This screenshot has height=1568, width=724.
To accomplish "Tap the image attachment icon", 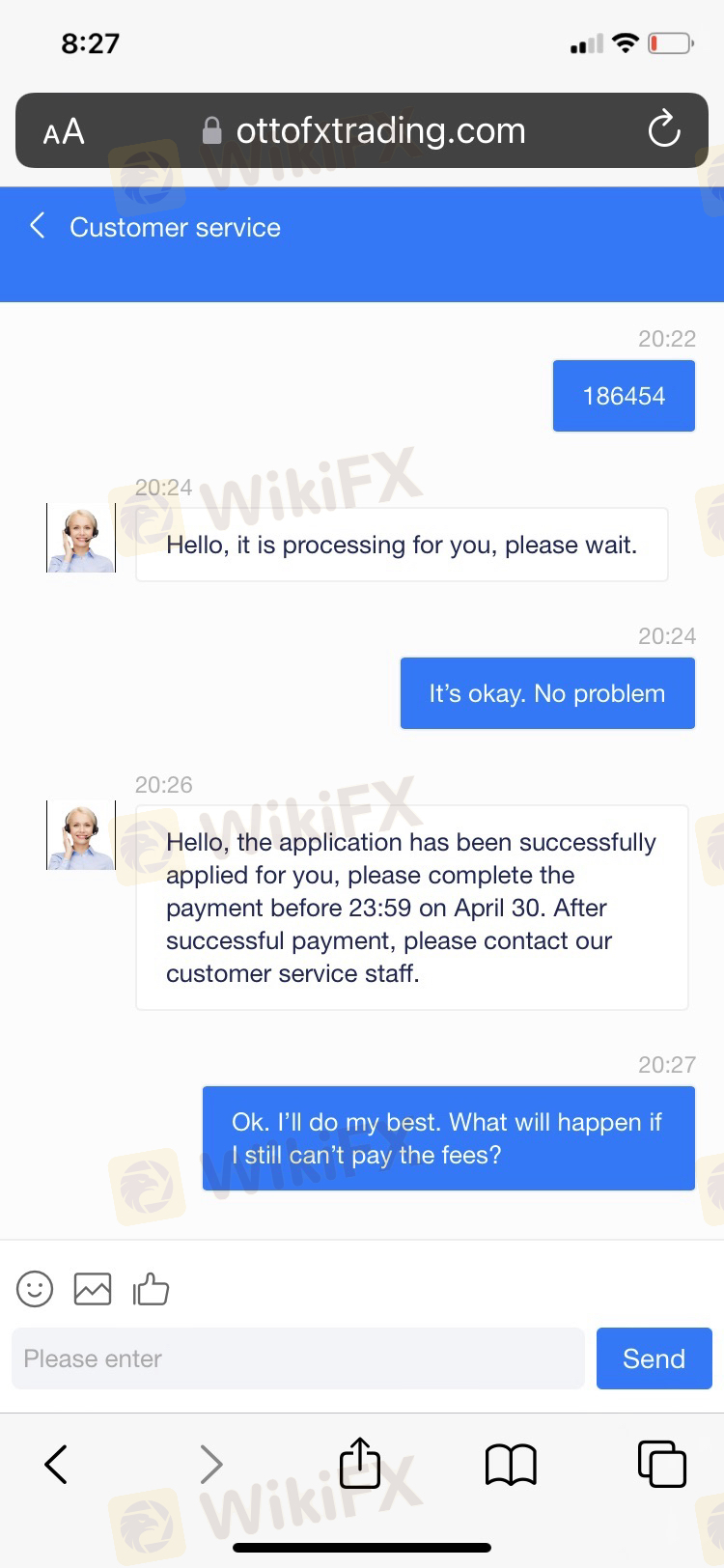I will coord(93,1289).
